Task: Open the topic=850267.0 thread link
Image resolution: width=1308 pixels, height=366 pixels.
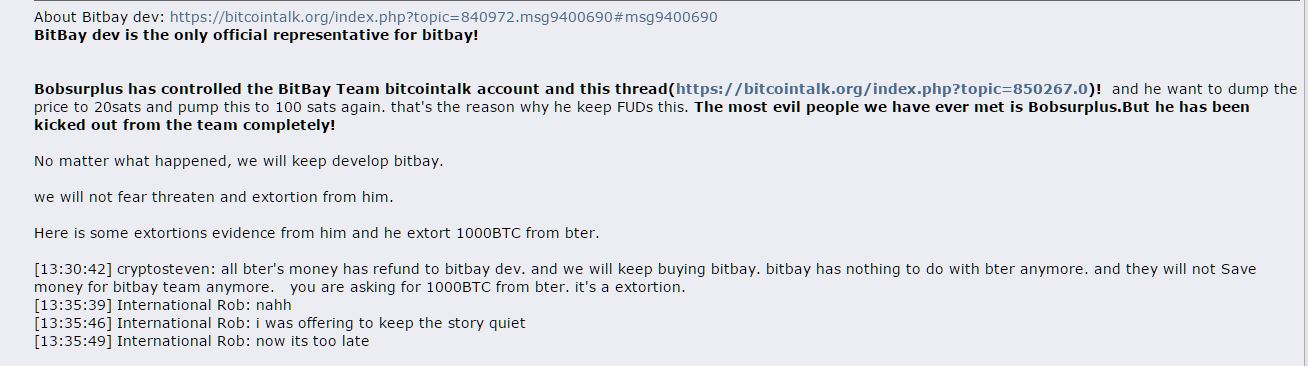Action: coord(882,89)
